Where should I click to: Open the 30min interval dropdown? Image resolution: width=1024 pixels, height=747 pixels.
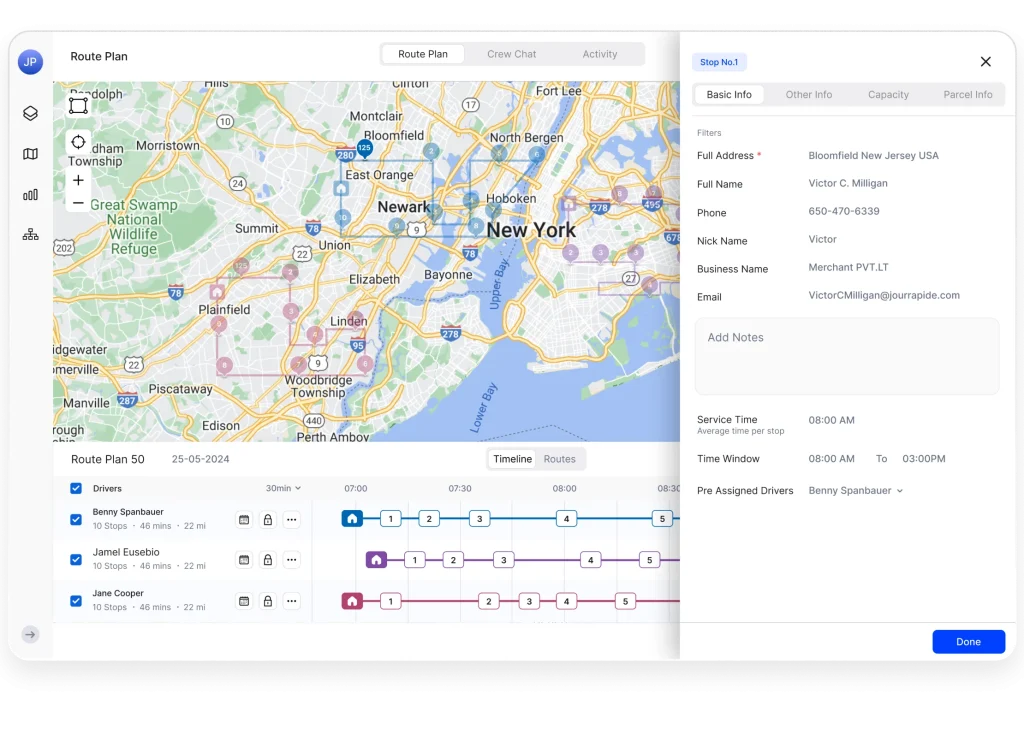point(283,488)
